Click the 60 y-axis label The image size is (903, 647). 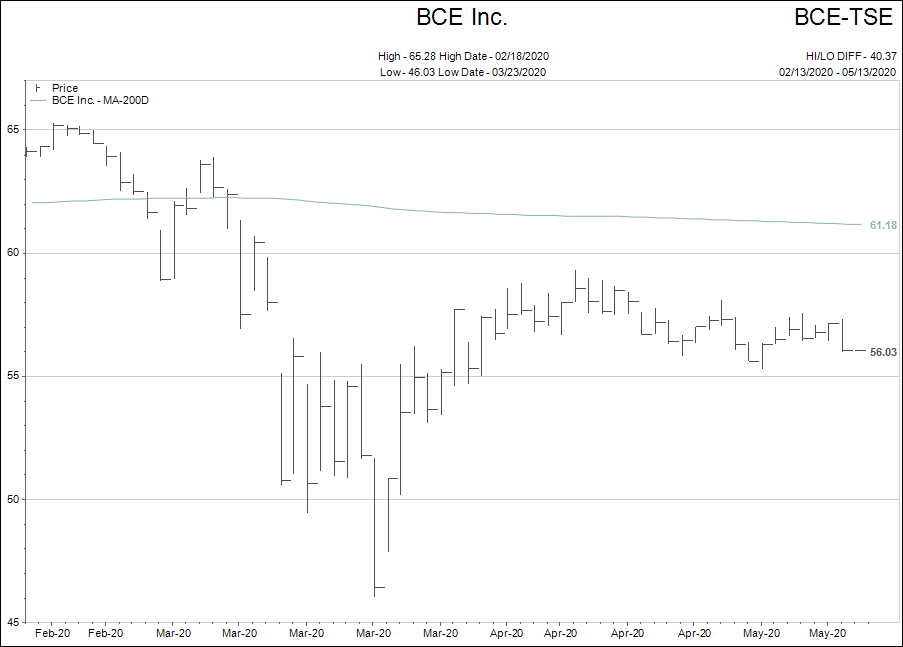point(14,253)
